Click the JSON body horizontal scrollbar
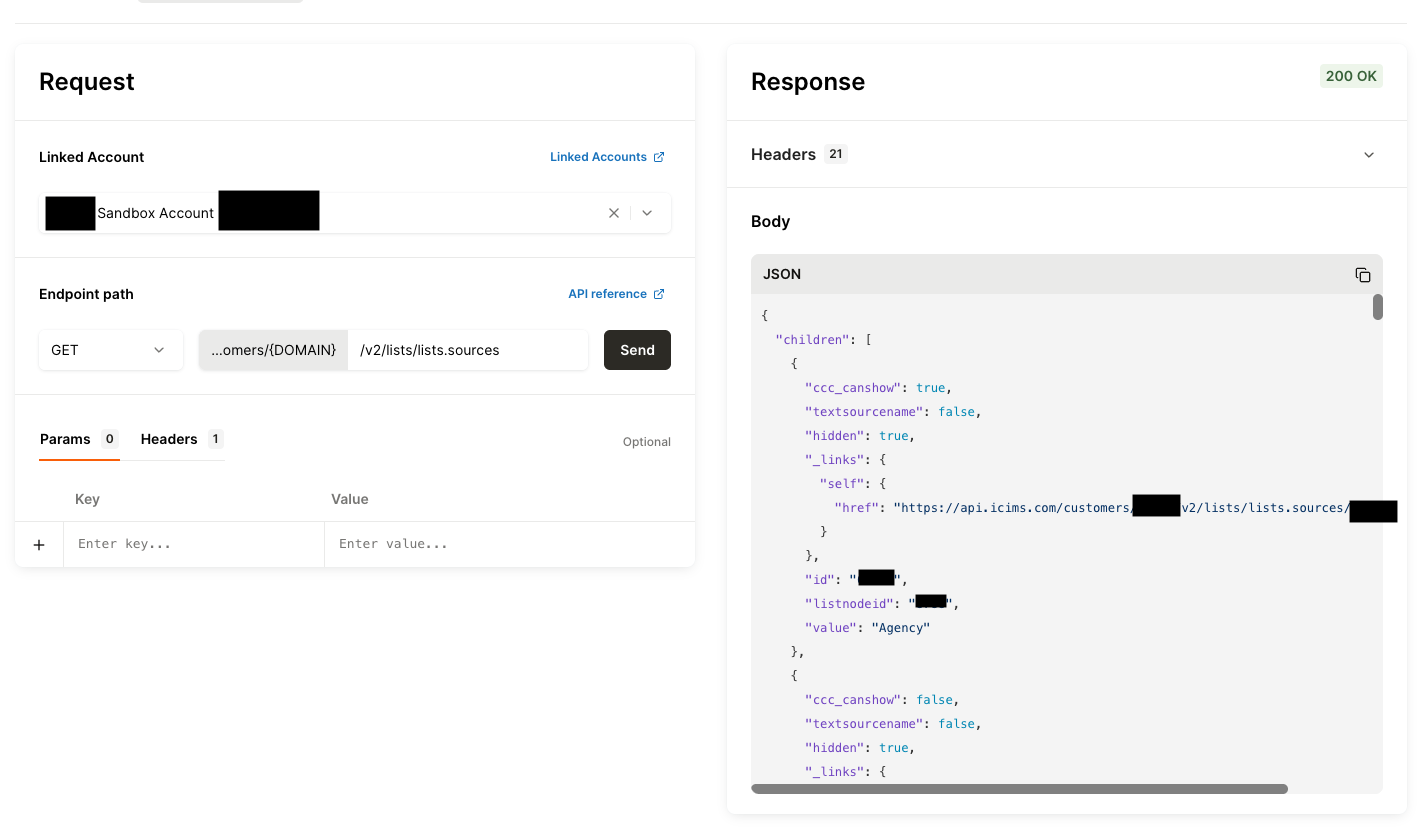1421x832 pixels. coord(1018,789)
